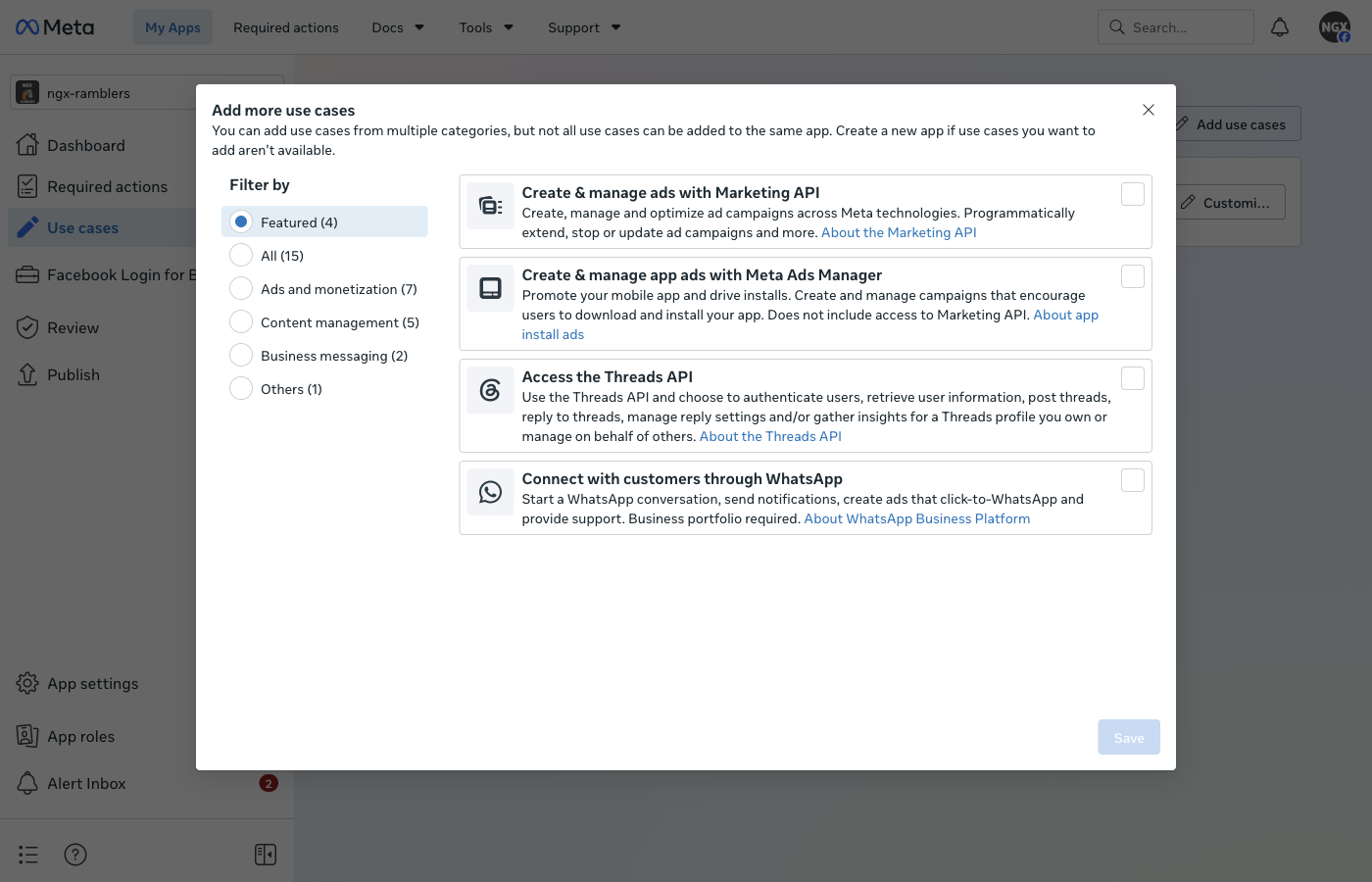Screen dimensions: 1372x882
Task: Expand the Tools dropdown menu
Action: (486, 27)
